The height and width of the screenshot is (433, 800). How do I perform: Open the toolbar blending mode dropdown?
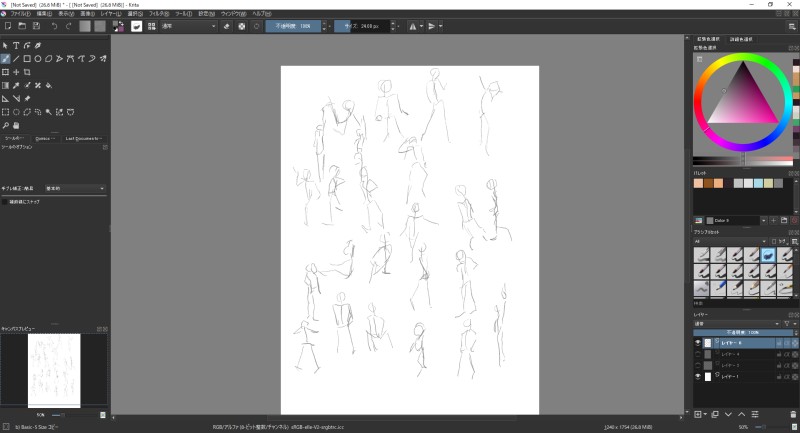(188, 26)
